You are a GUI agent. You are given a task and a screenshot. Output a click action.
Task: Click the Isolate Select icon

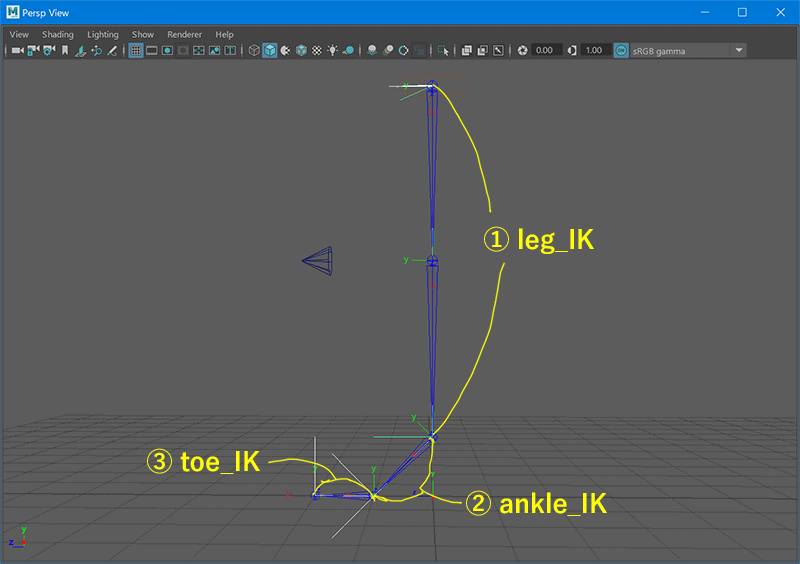pyautogui.click(x=443, y=51)
